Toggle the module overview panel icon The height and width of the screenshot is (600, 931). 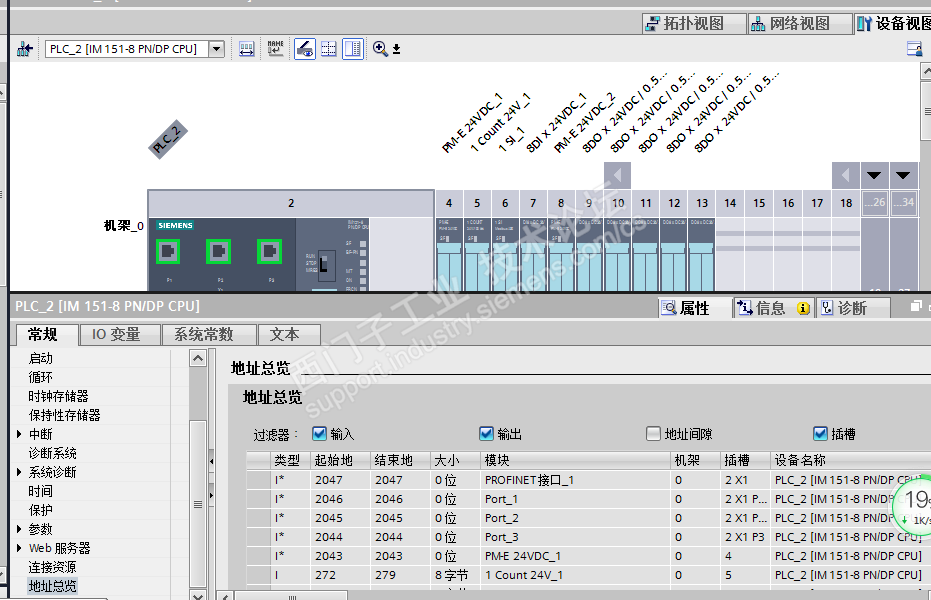pyautogui.click(x=353, y=49)
